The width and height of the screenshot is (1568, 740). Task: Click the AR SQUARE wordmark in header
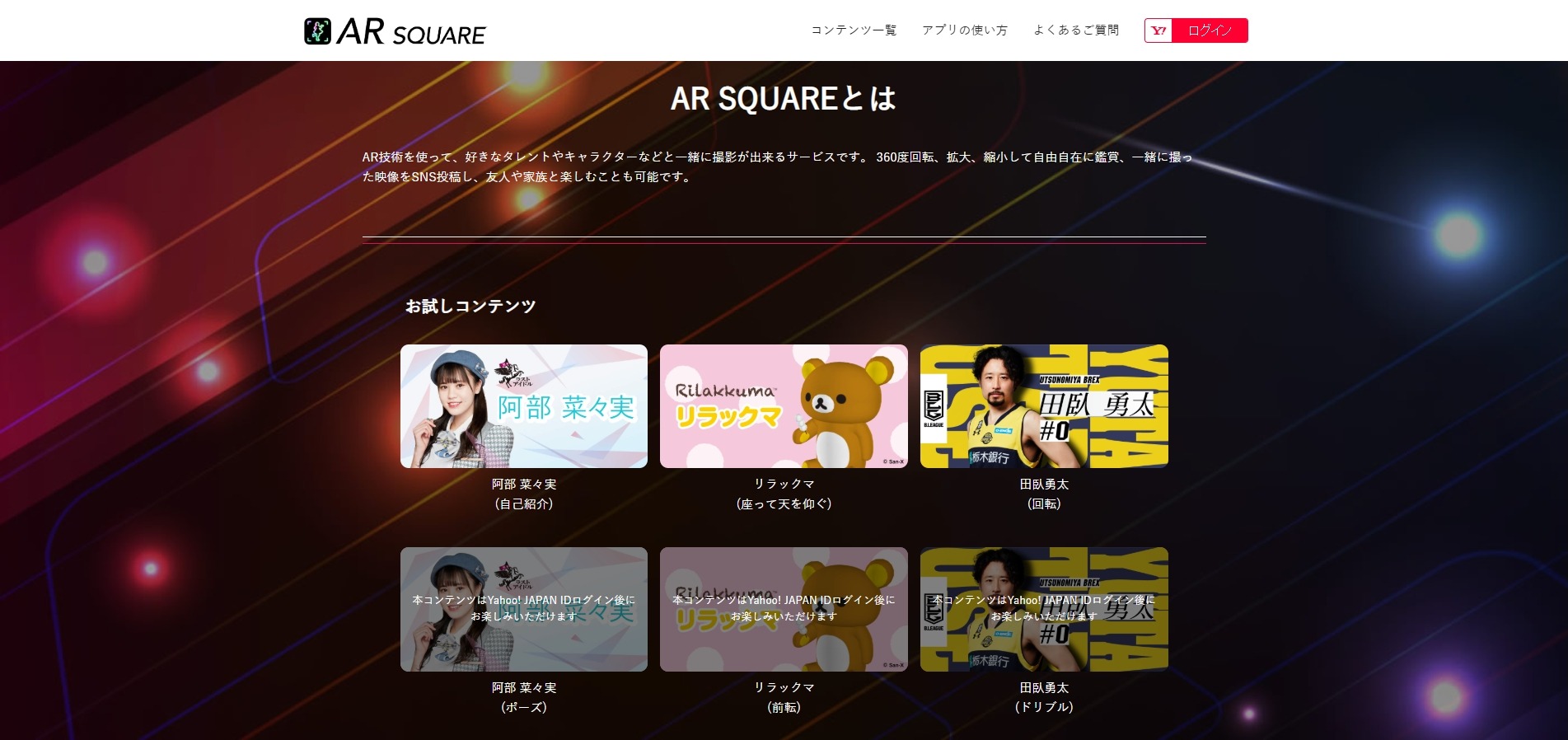tap(412, 32)
